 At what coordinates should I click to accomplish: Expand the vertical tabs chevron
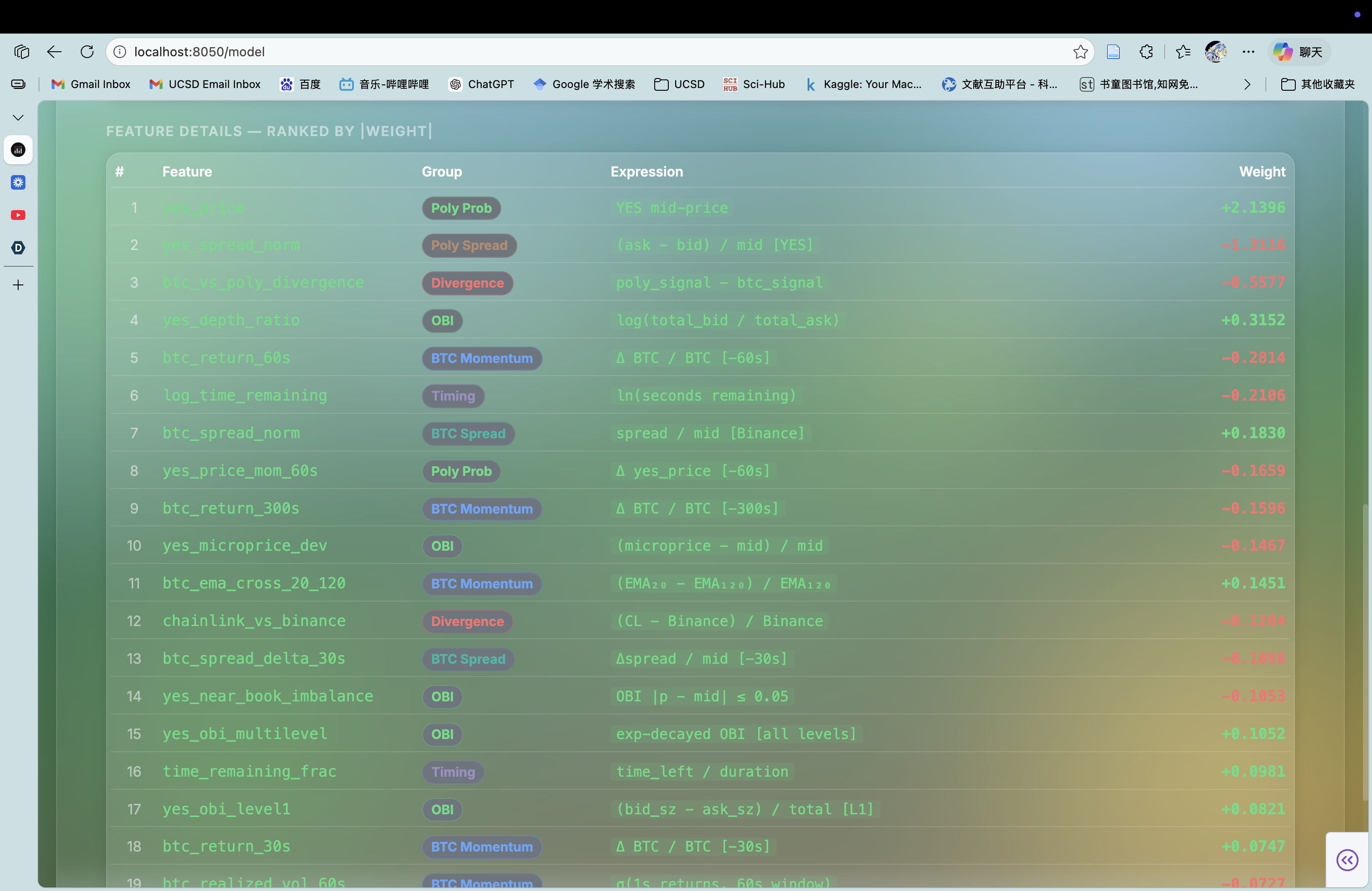coord(19,117)
